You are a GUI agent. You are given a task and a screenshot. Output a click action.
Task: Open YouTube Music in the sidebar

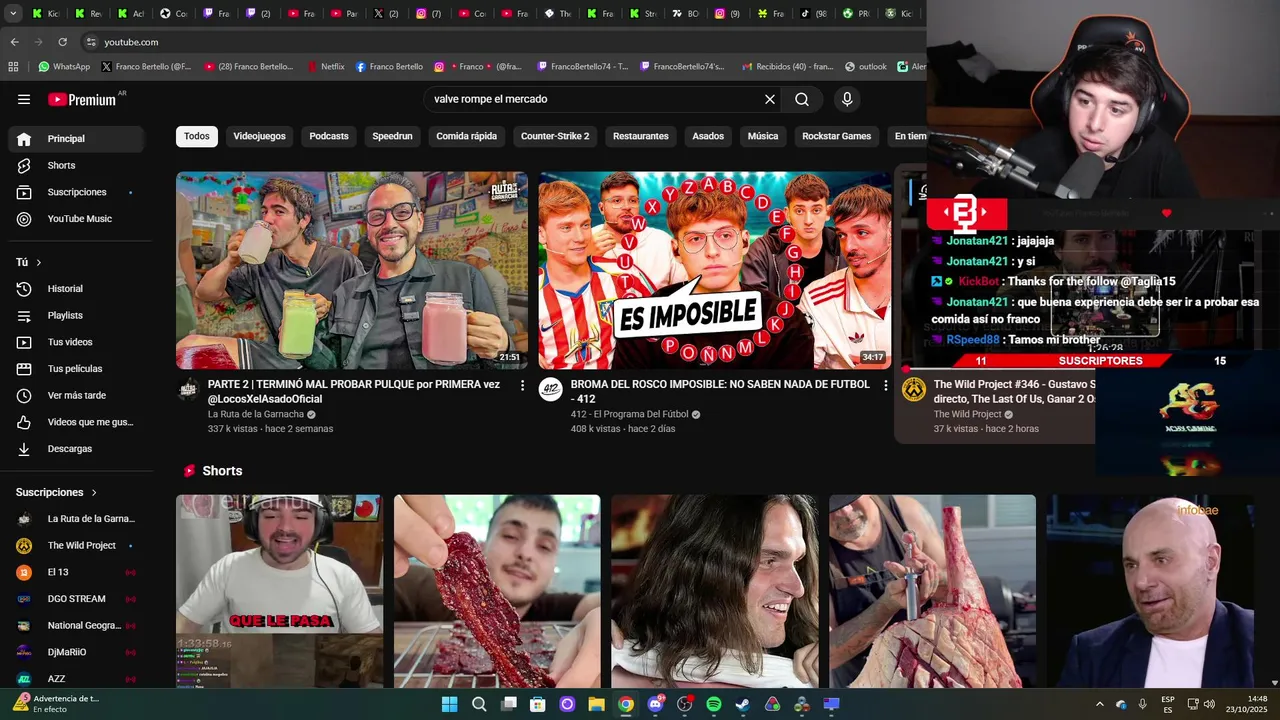76,219
